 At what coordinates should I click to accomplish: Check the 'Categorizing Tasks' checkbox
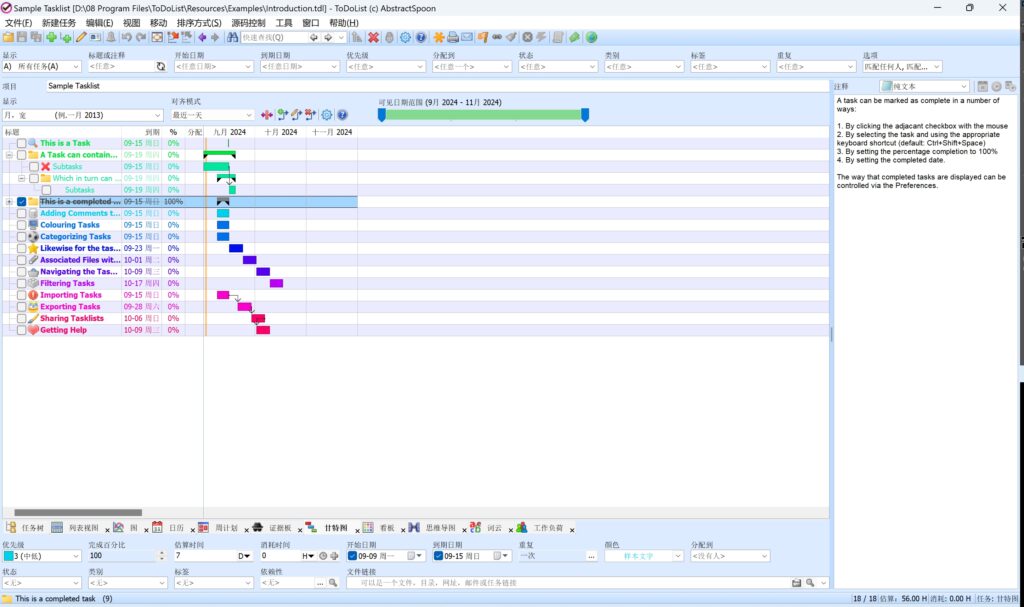22,237
